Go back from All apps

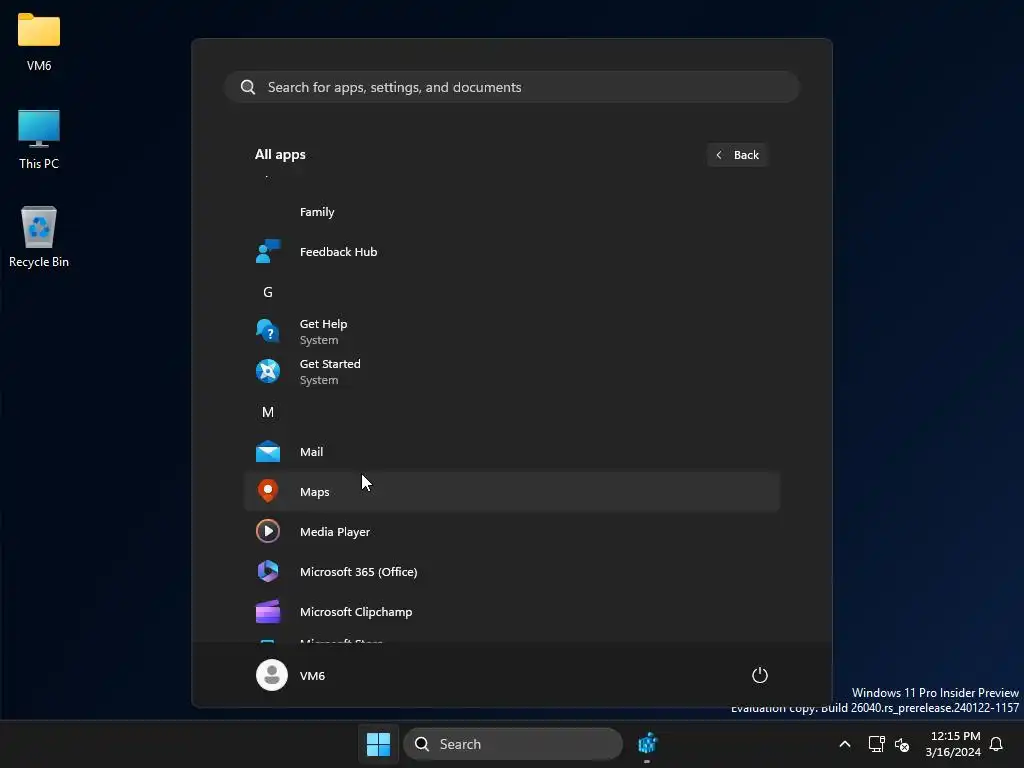[x=737, y=155]
